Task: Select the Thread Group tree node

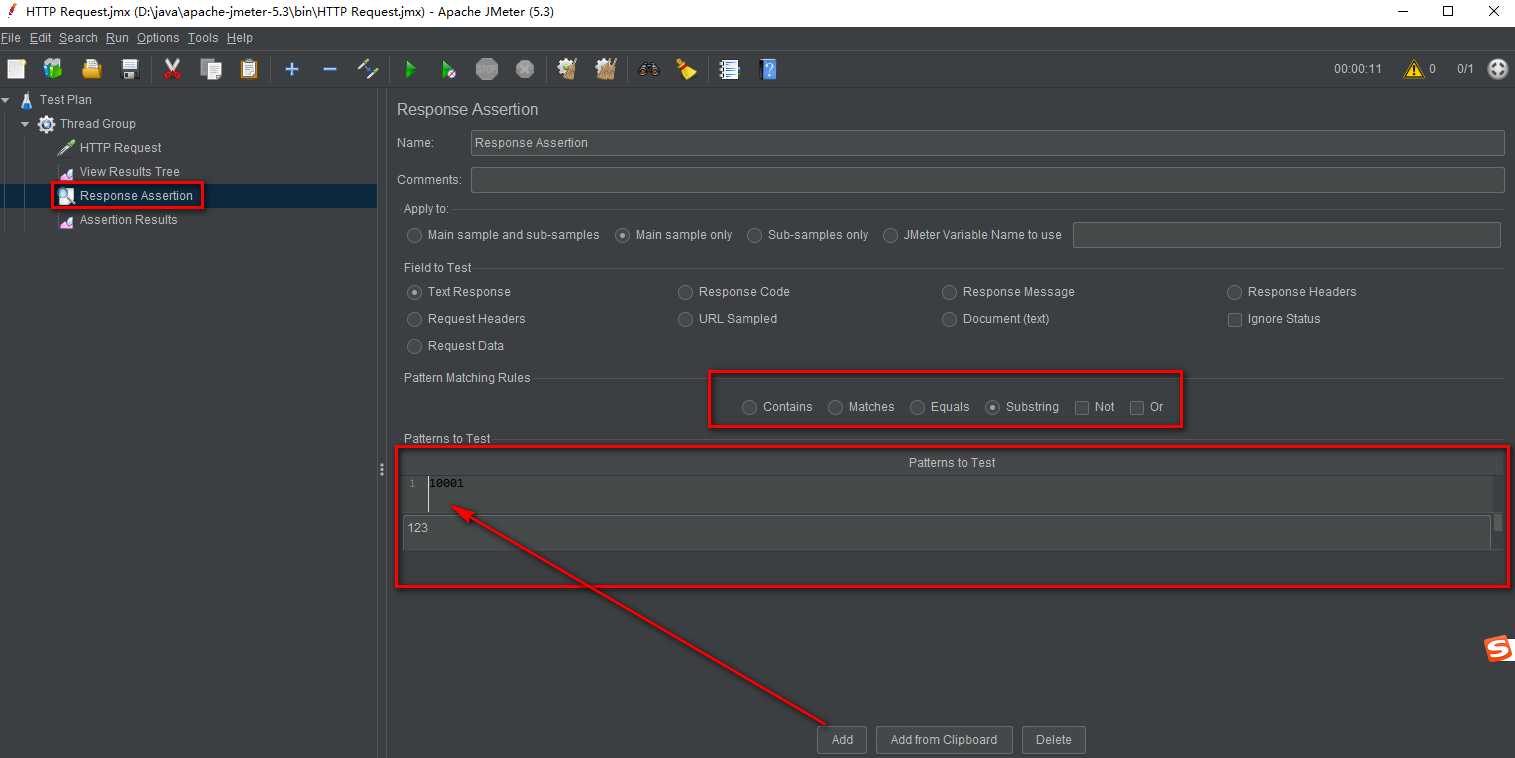Action: pos(97,124)
